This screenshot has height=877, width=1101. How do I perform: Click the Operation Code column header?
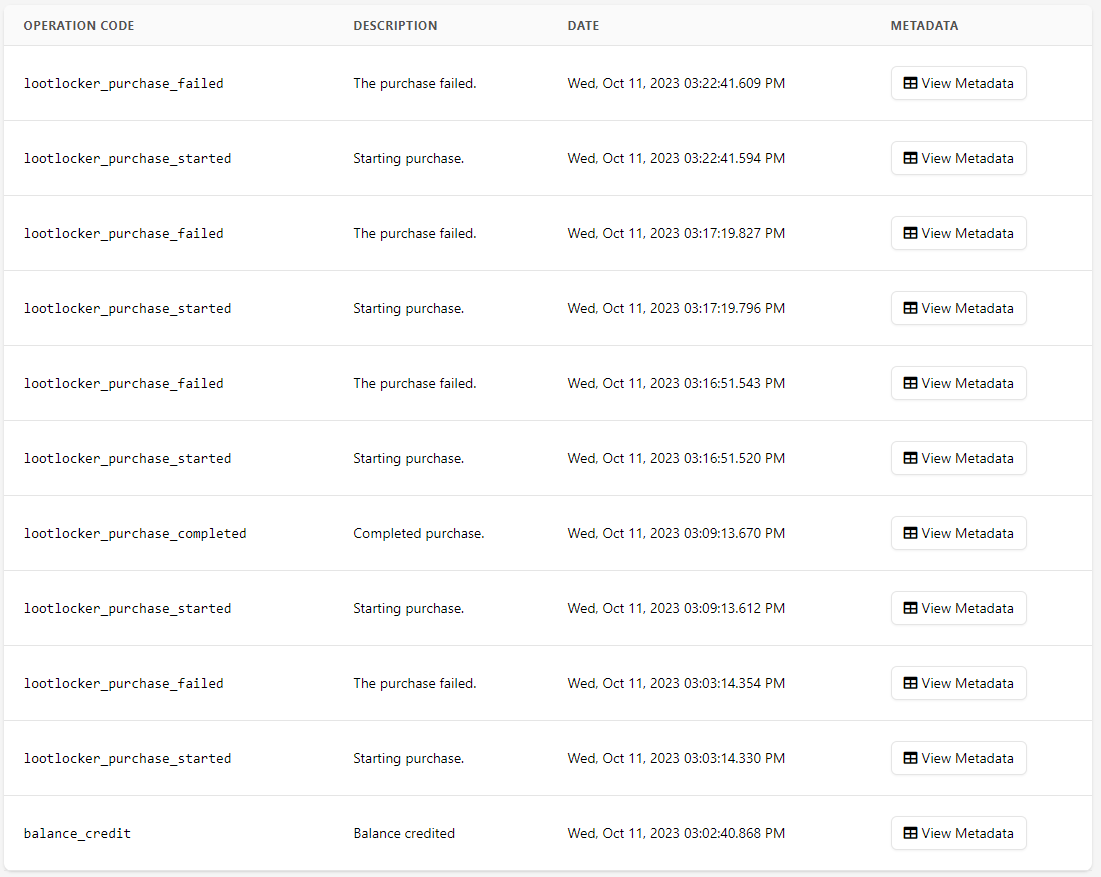[79, 26]
